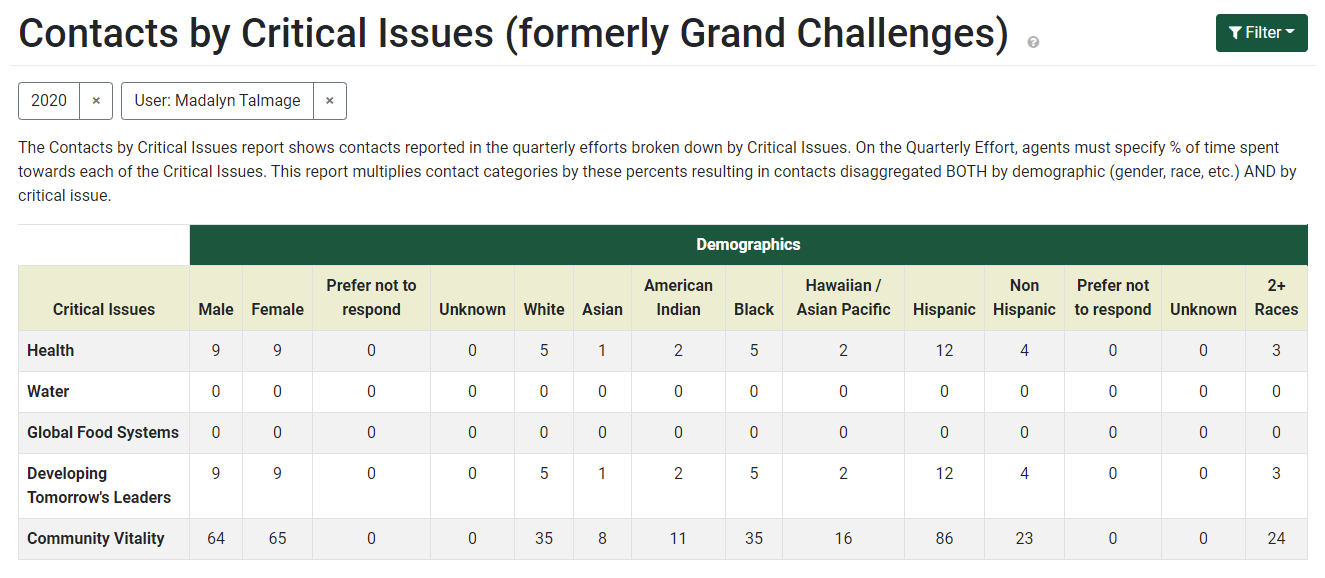1325x578 pixels.
Task: Click the Community Vitality Hispanic value 86
Action: click(944, 538)
